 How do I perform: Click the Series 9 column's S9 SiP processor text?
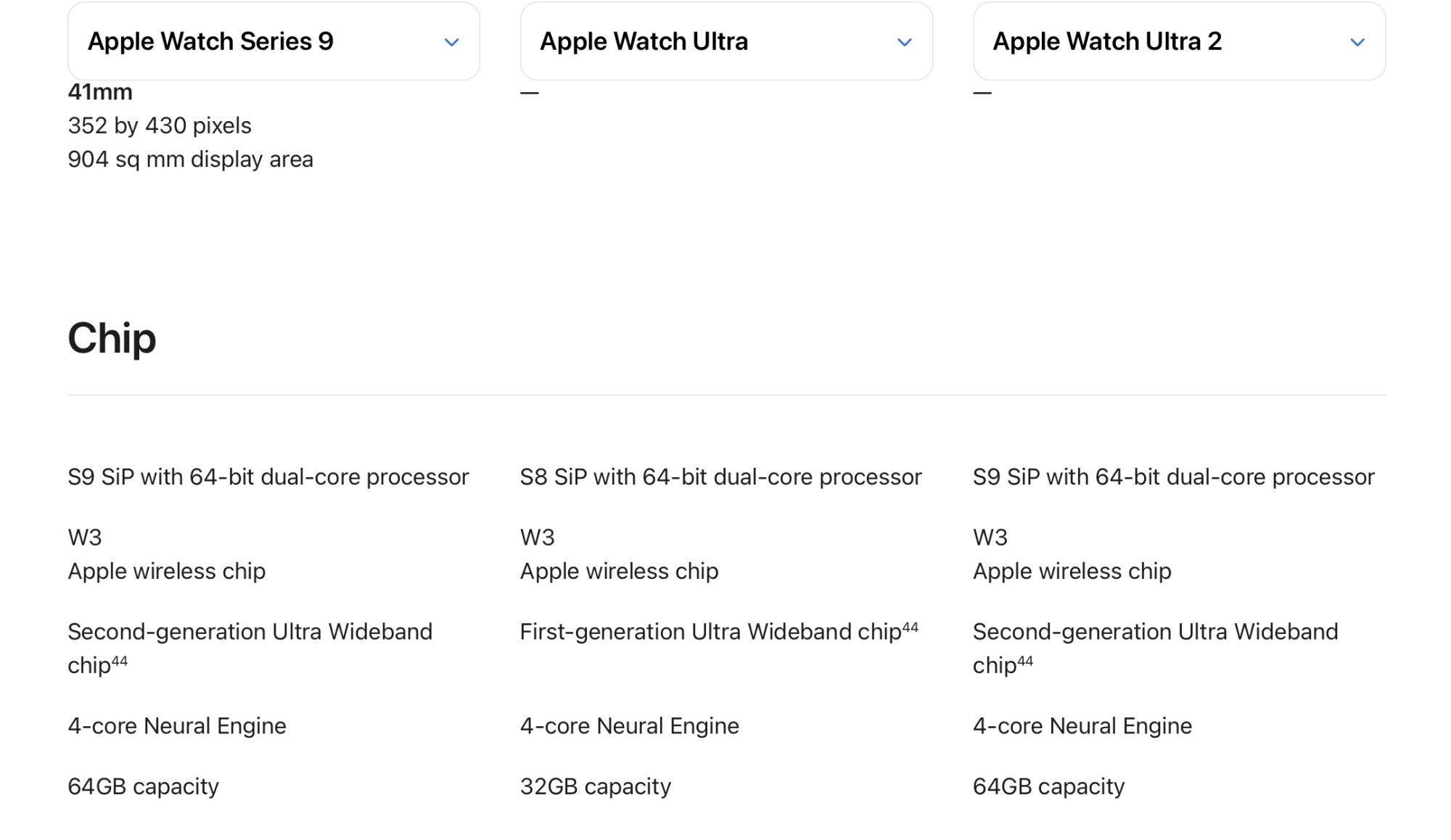click(x=268, y=477)
